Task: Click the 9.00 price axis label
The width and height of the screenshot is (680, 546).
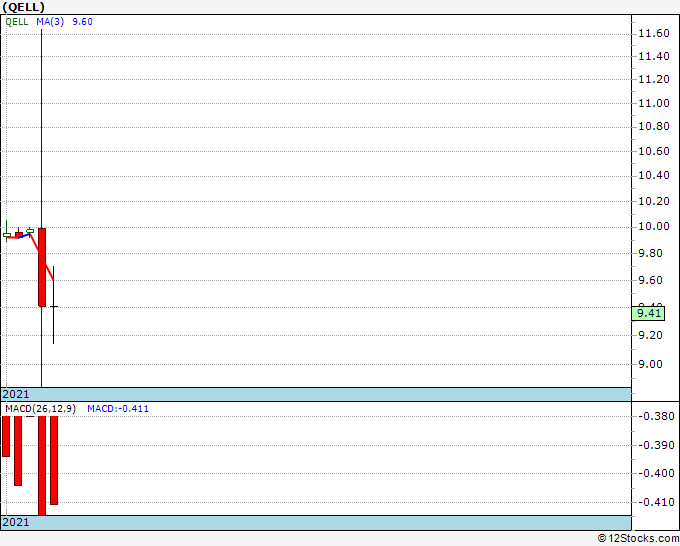Action: click(651, 364)
